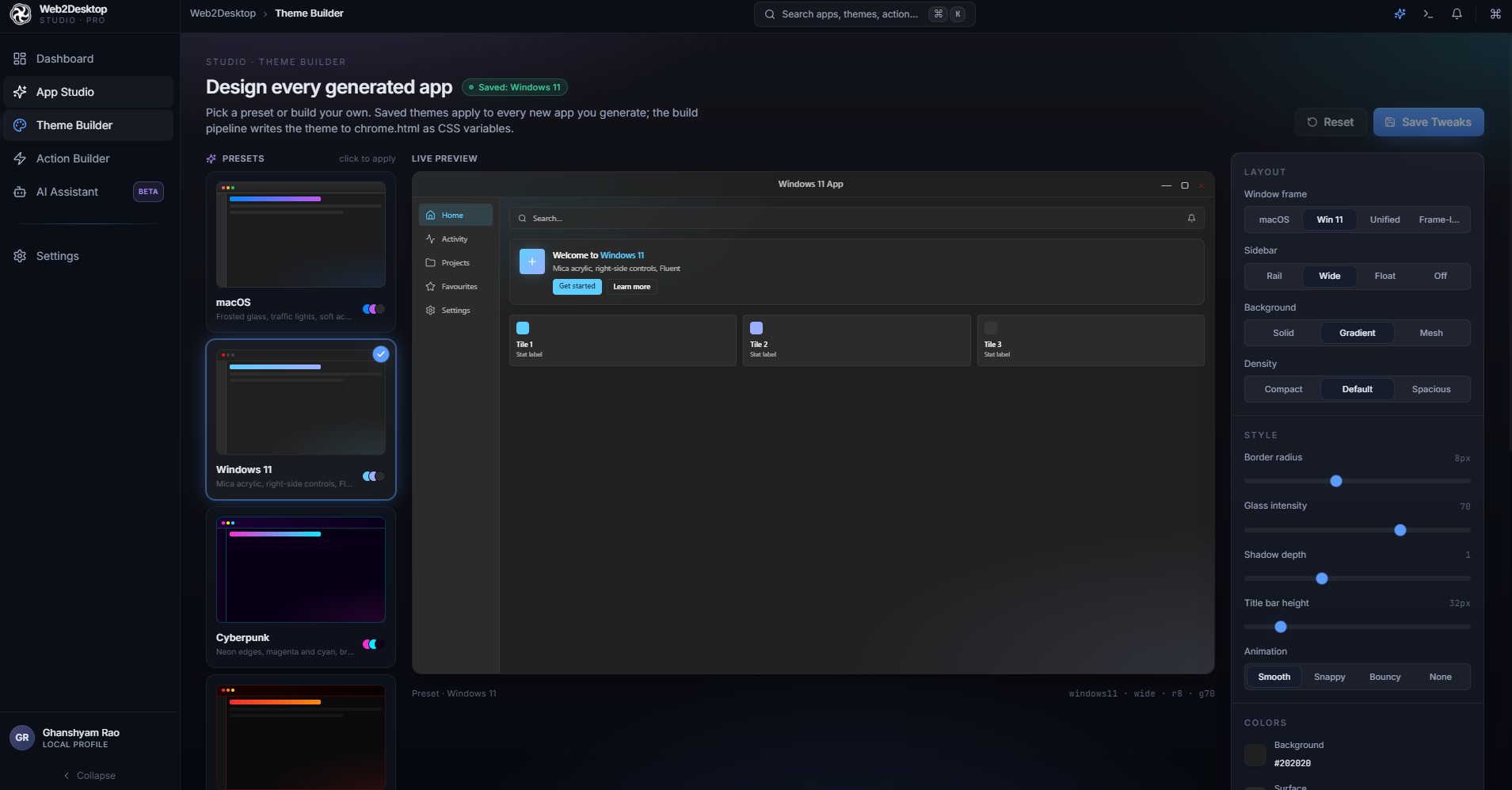The image size is (1512, 790).
Task: Click the Get started button
Action: click(x=577, y=286)
